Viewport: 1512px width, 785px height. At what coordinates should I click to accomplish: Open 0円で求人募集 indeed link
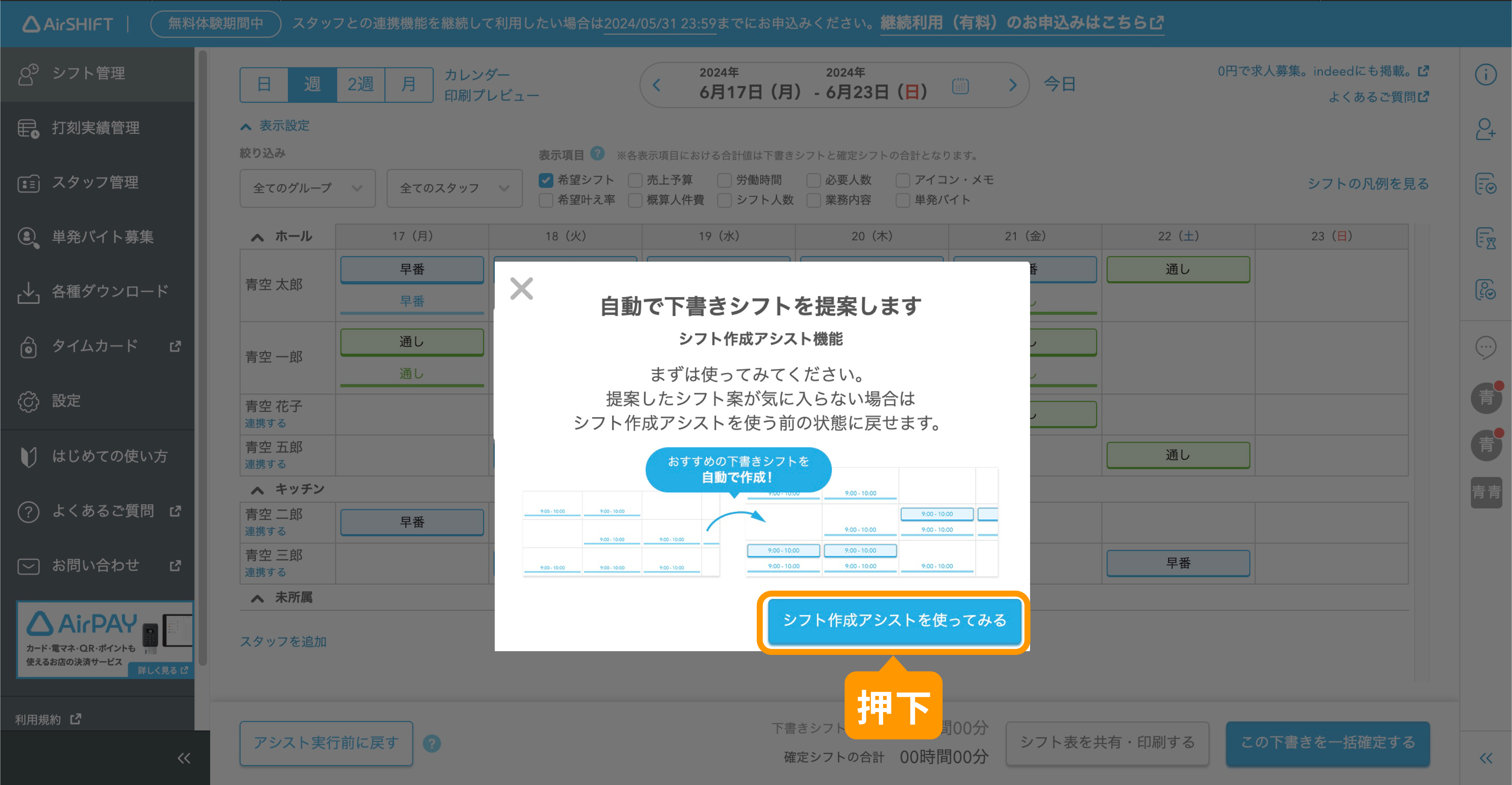point(1323,71)
